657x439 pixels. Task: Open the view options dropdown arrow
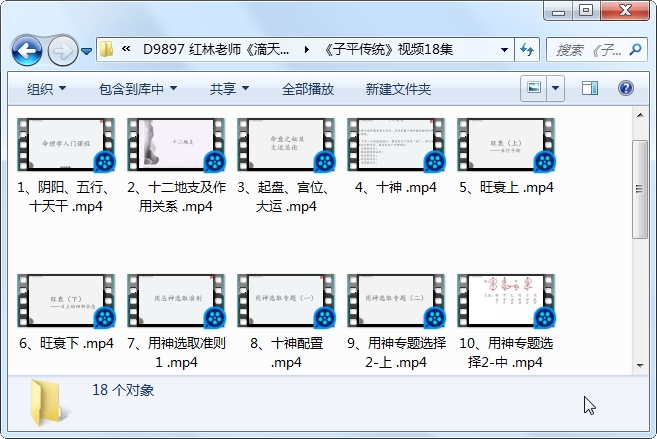[x=556, y=88]
